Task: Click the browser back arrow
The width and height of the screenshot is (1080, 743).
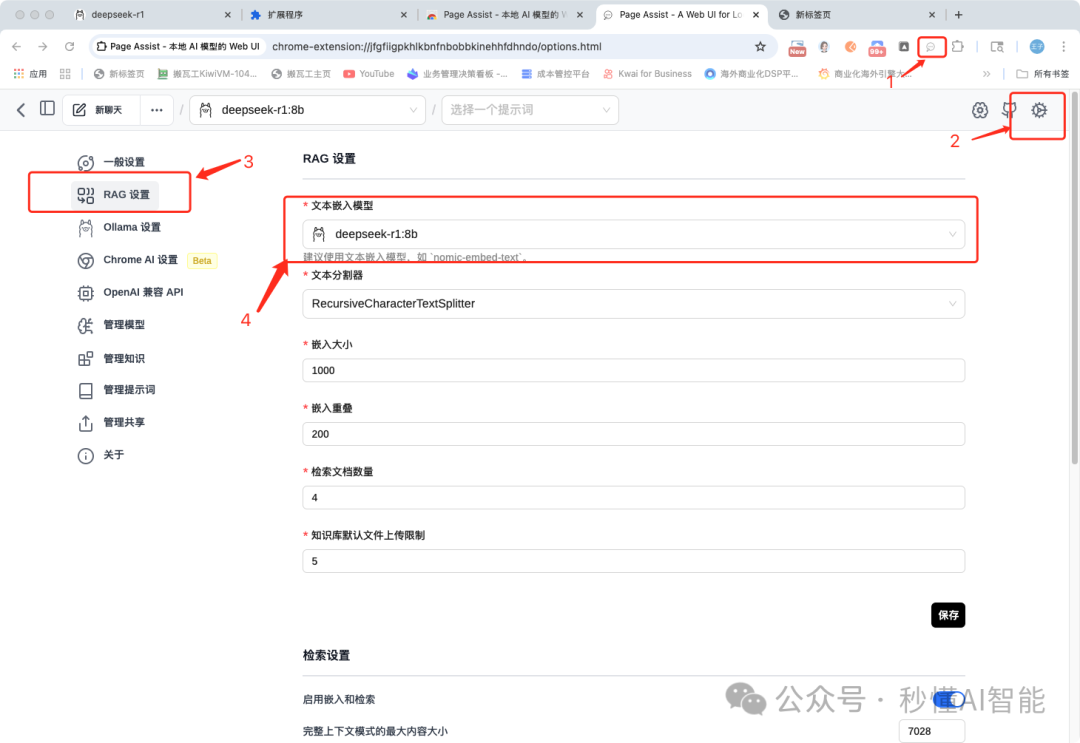Action: [17, 47]
